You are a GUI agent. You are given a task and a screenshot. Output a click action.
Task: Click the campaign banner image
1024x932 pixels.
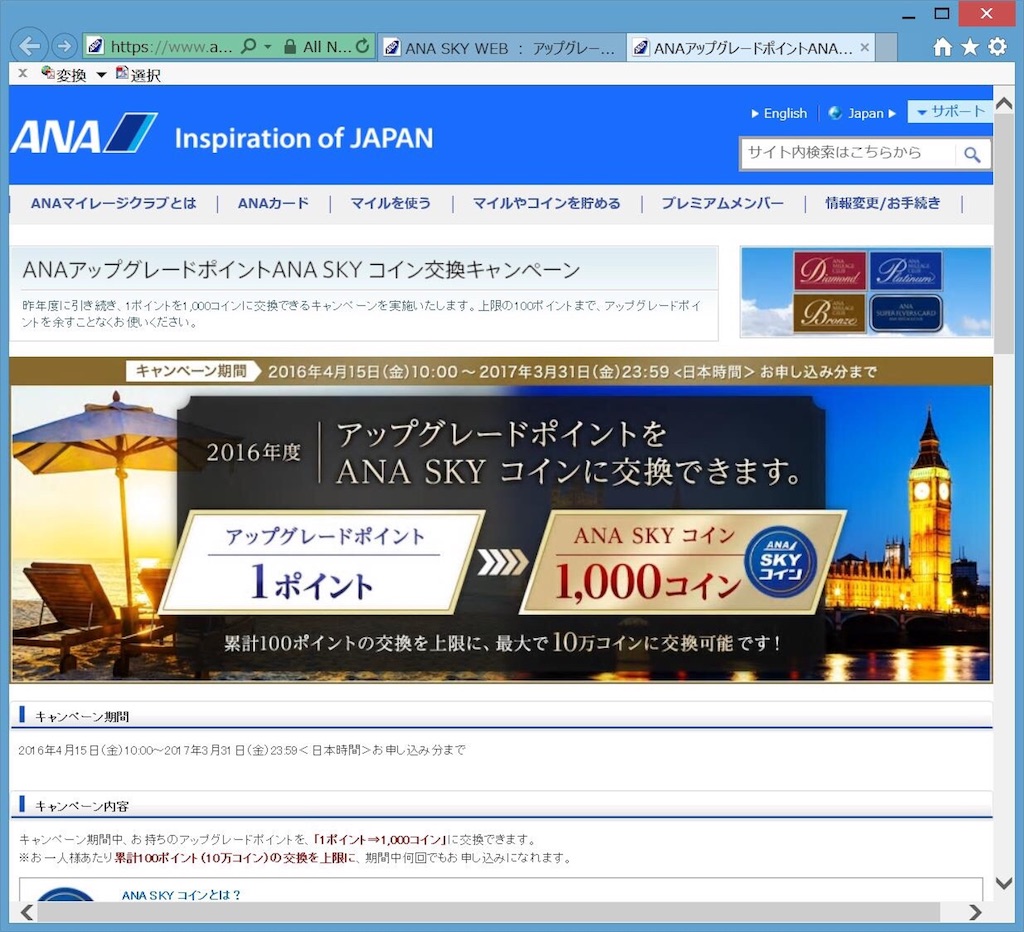tap(501, 520)
